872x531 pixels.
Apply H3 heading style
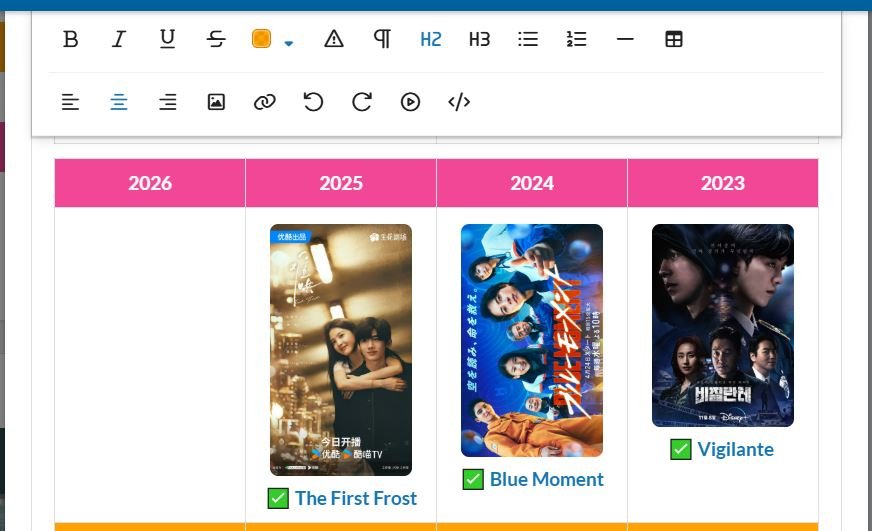479,39
